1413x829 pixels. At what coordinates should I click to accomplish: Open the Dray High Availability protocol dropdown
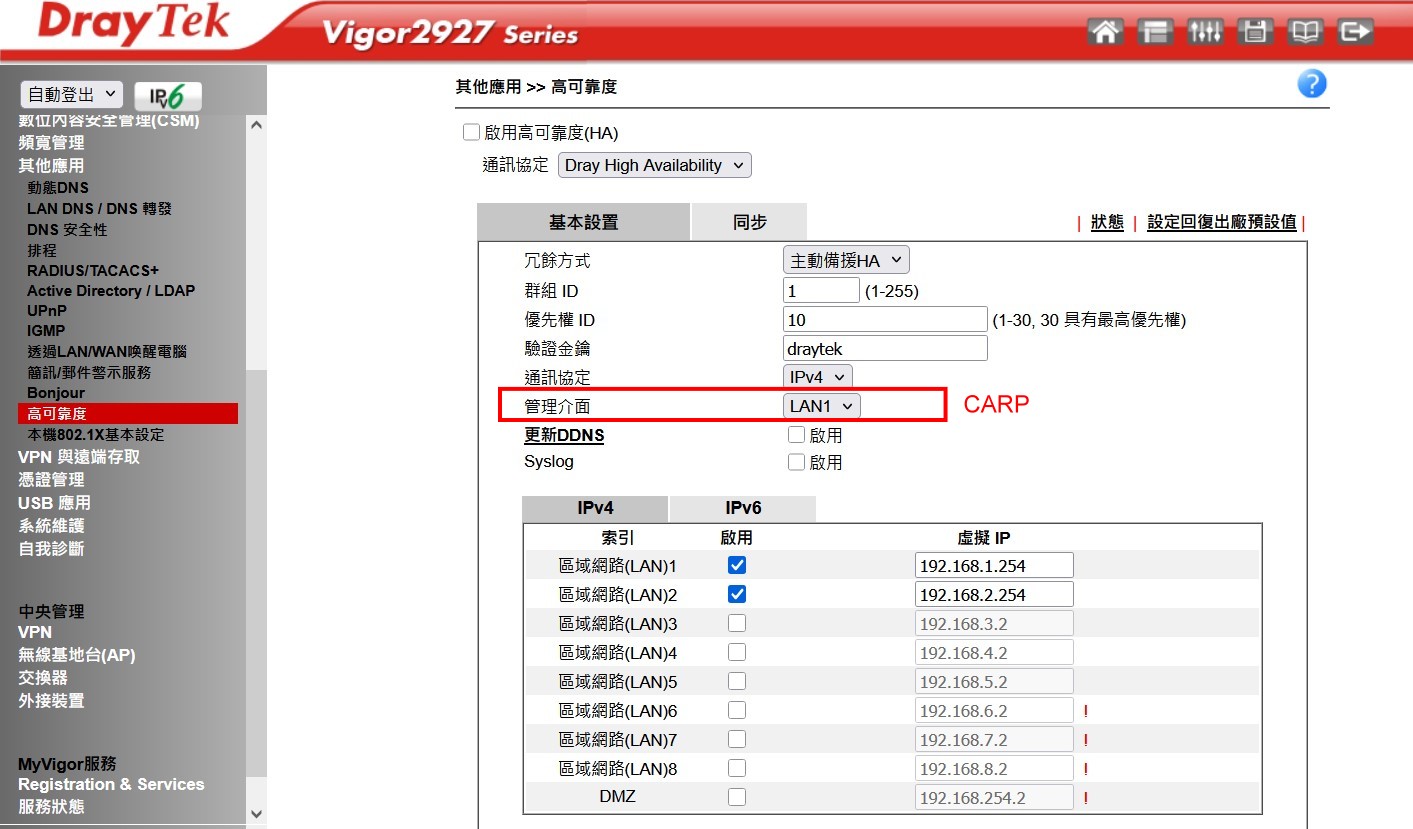(x=654, y=166)
